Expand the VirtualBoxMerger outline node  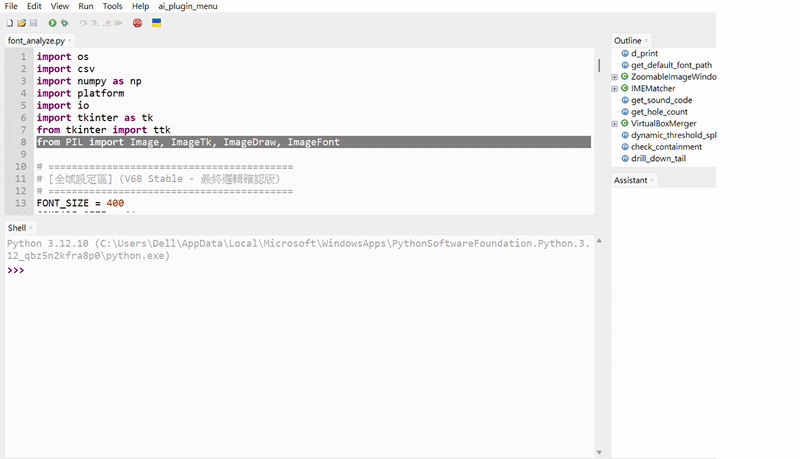click(615, 124)
